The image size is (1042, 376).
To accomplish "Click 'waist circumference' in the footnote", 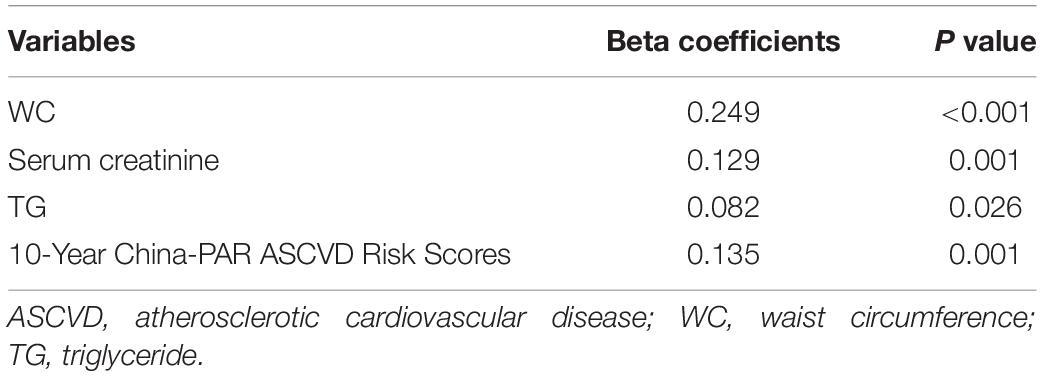I will (x=899, y=318).
